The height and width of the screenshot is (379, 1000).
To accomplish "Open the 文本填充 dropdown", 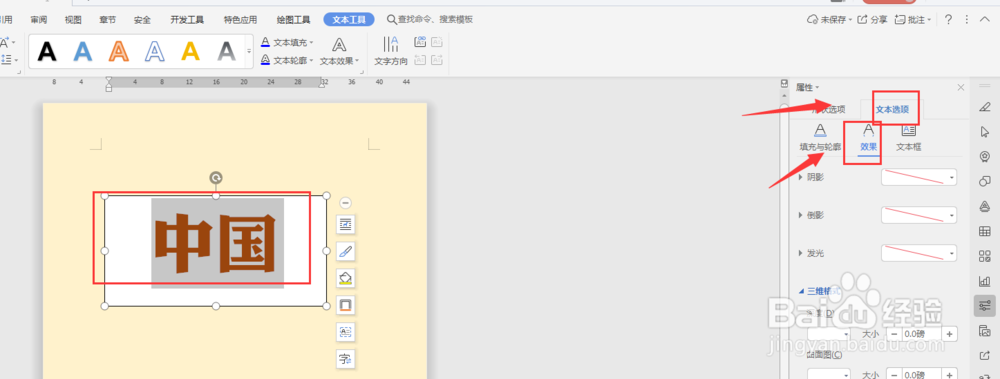I will pyautogui.click(x=287, y=42).
